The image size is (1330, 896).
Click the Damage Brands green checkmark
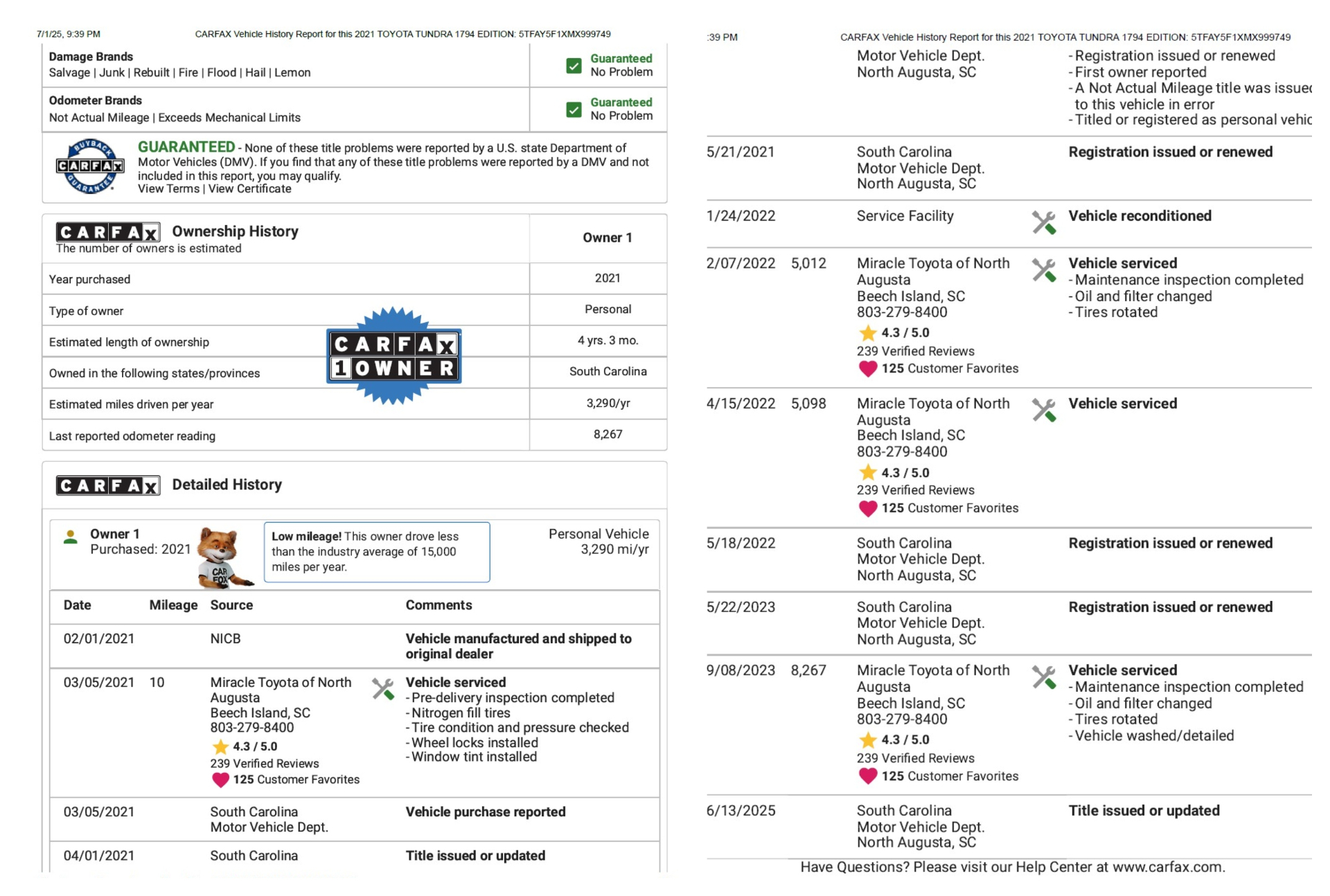point(574,66)
